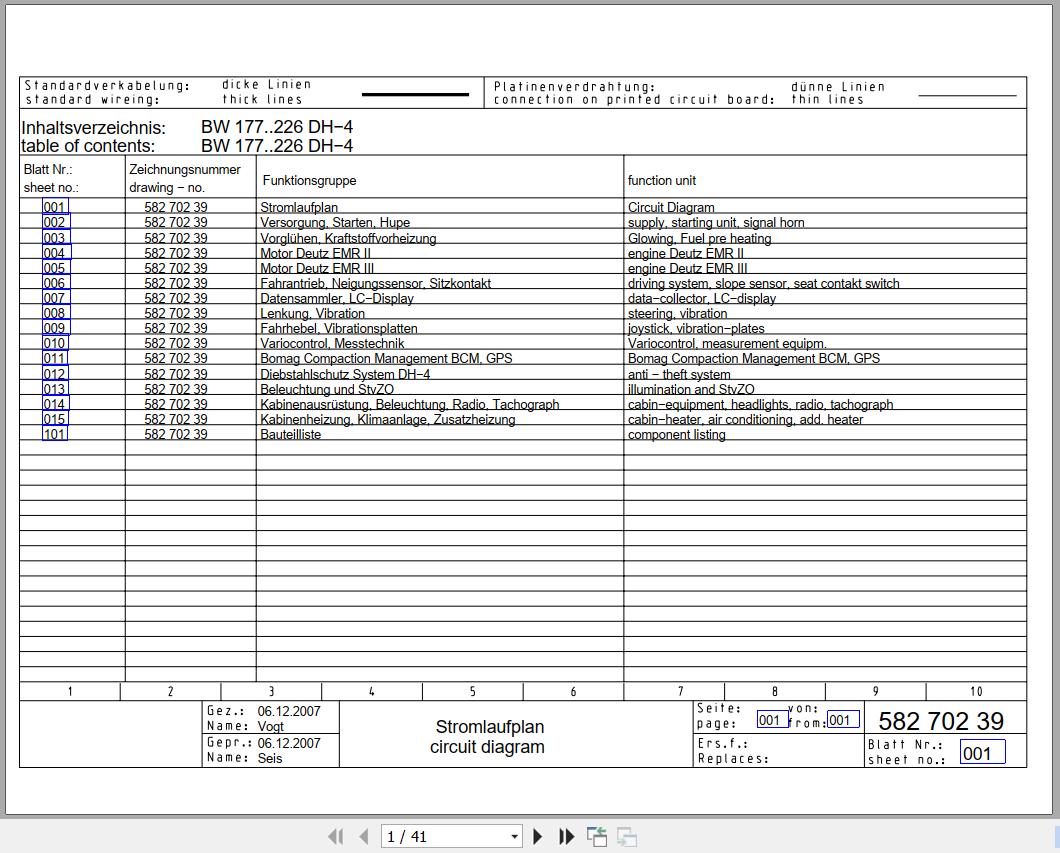Click the previous view icon

(x=597, y=837)
